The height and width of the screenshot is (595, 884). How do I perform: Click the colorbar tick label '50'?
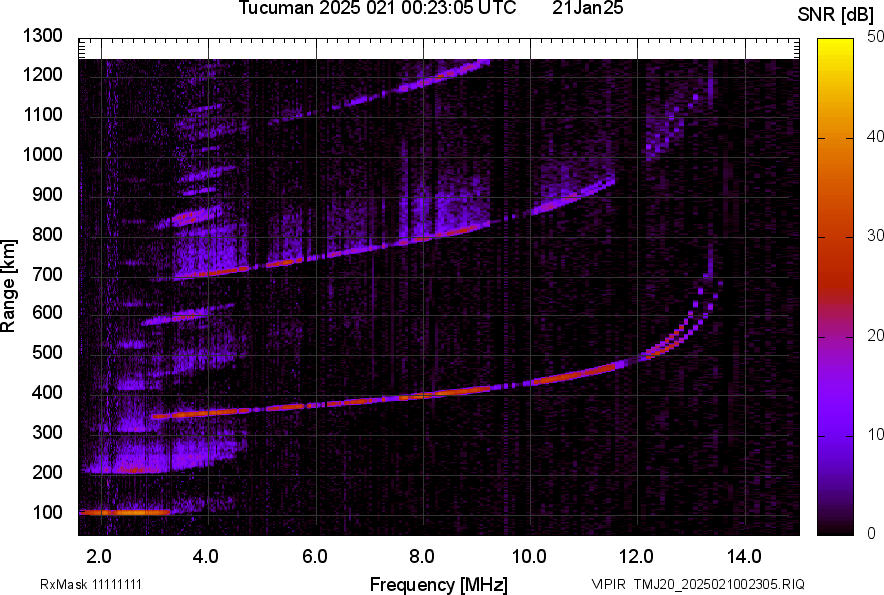coord(876,37)
